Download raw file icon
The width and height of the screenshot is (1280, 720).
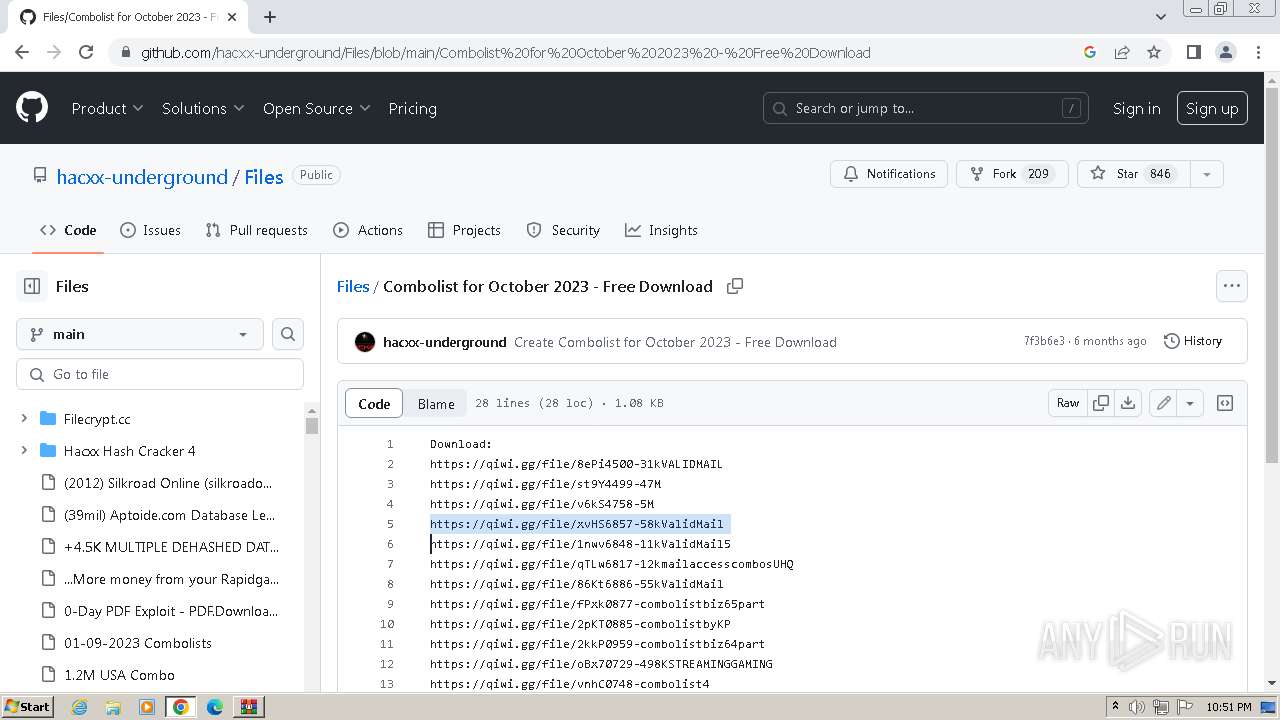coord(1128,403)
